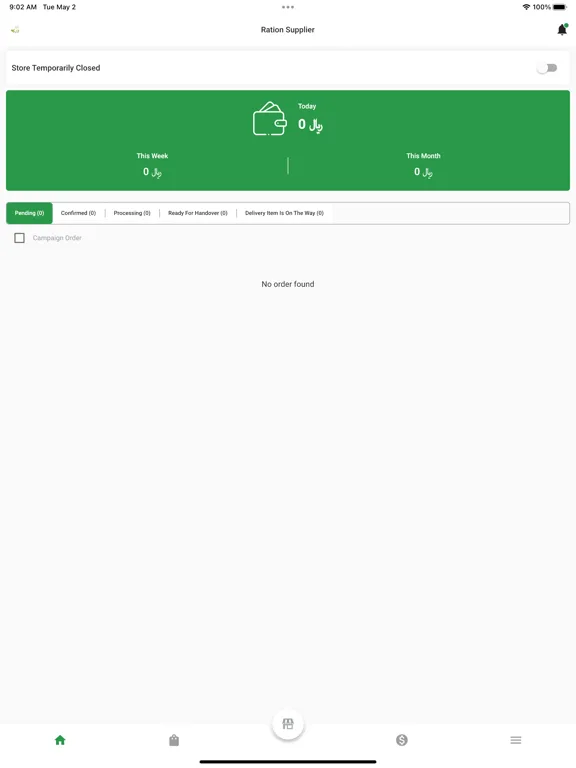Tap the Wi-Fi status icon
The image size is (576, 768).
coord(527,7)
